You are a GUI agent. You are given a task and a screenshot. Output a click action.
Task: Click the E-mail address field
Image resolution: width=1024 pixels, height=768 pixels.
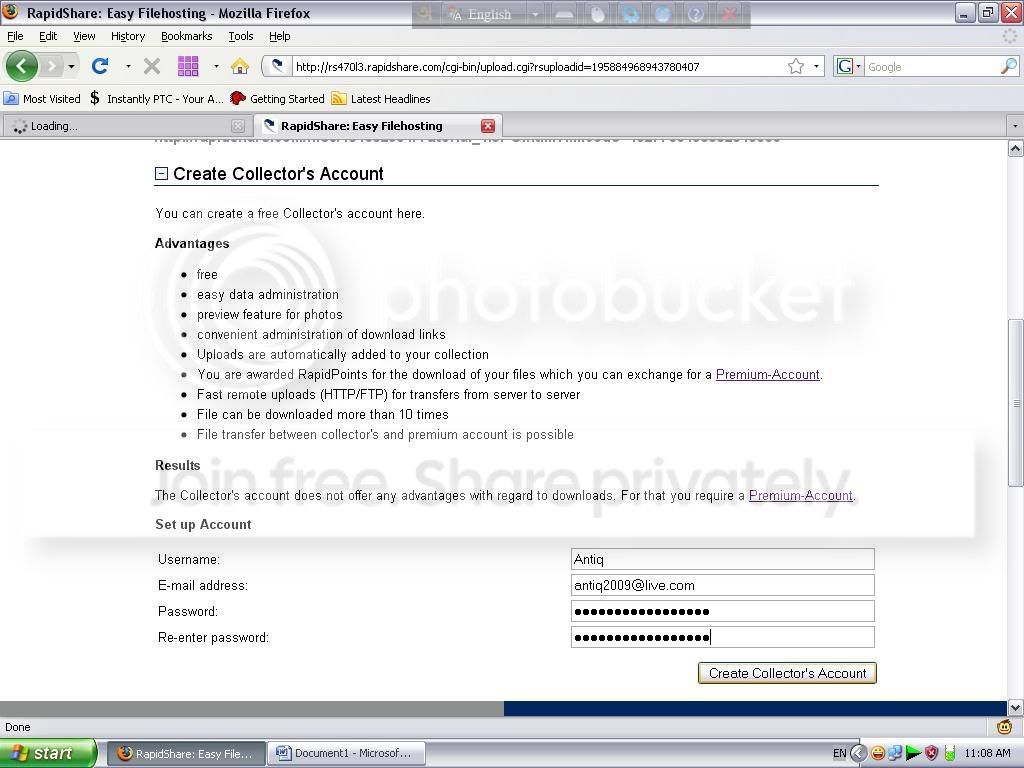click(722, 585)
